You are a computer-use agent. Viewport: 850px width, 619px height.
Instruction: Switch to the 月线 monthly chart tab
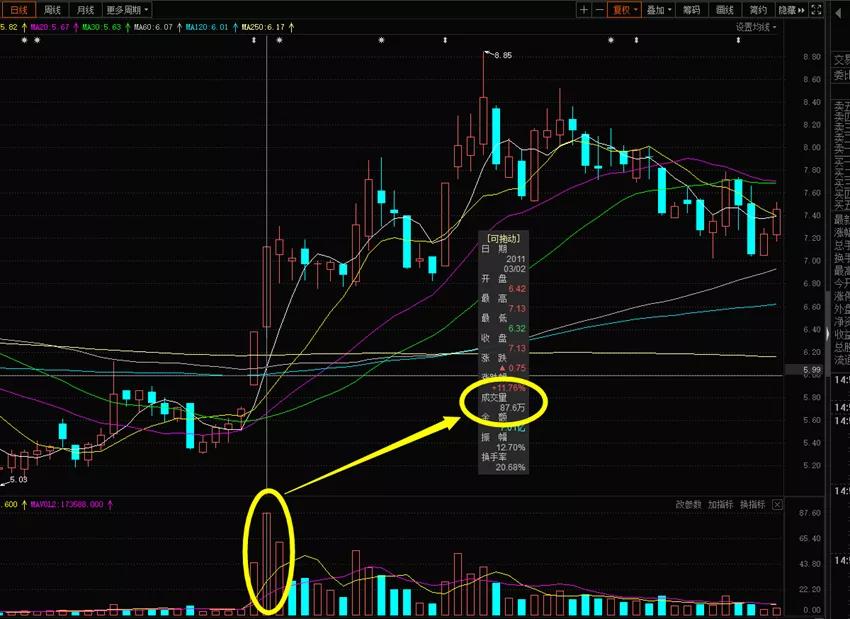point(85,10)
